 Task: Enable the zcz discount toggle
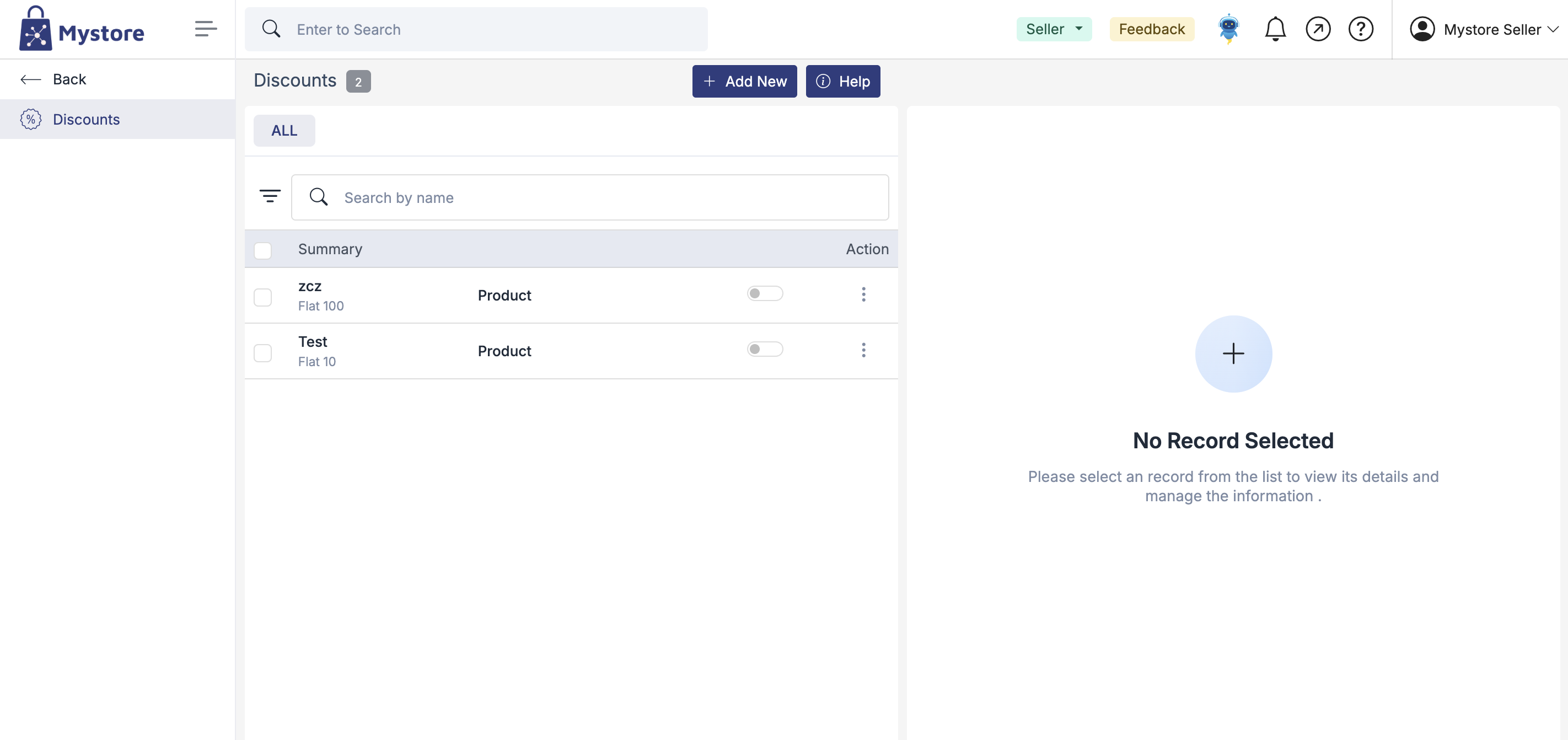(765, 294)
